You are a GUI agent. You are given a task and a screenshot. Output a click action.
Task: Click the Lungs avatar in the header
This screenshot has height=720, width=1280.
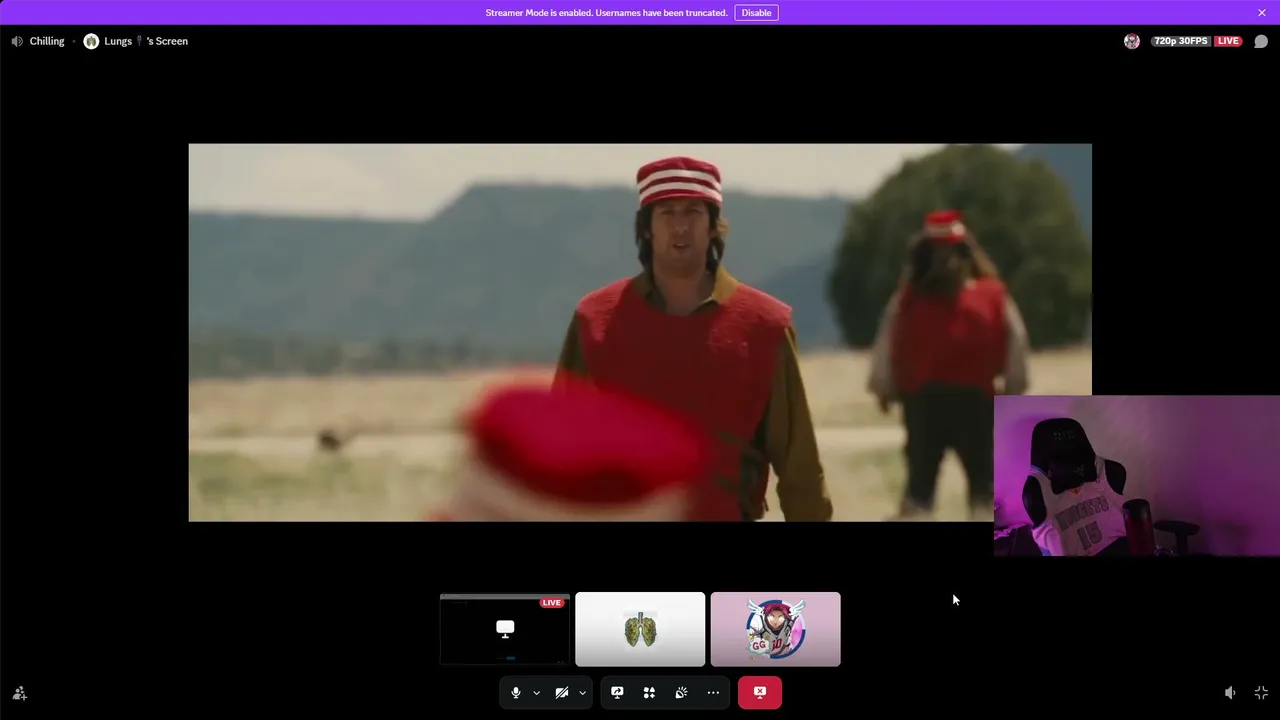point(91,41)
